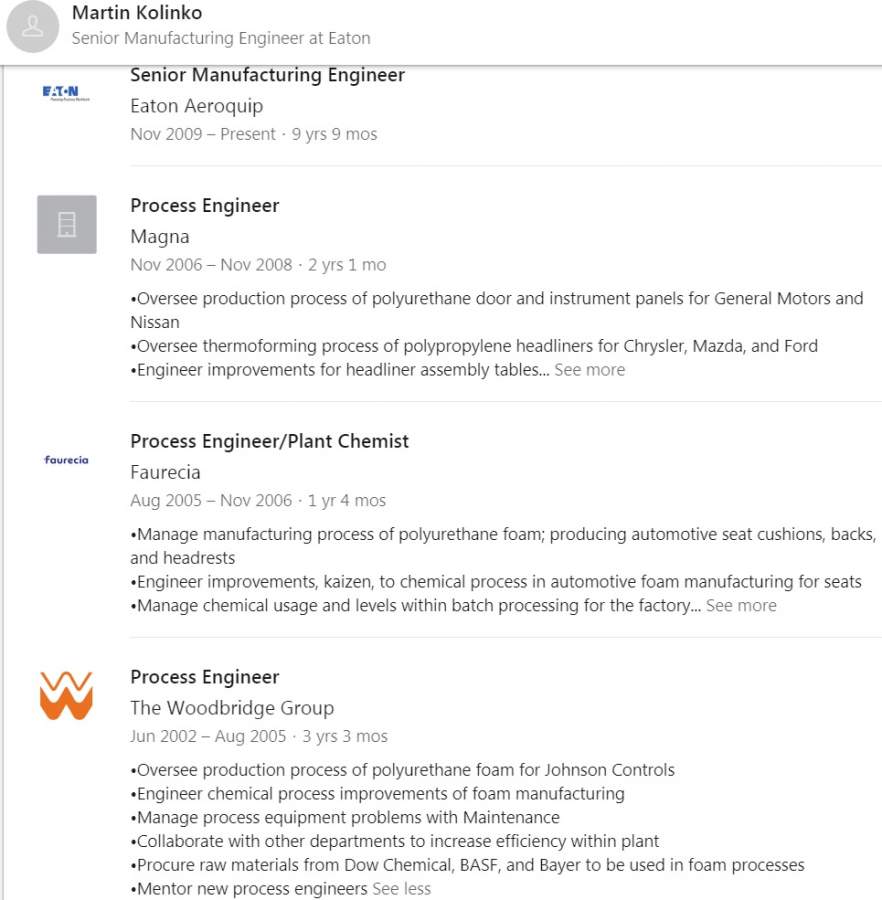Click the Eaton Aeroquip company name

pyautogui.click(x=196, y=106)
